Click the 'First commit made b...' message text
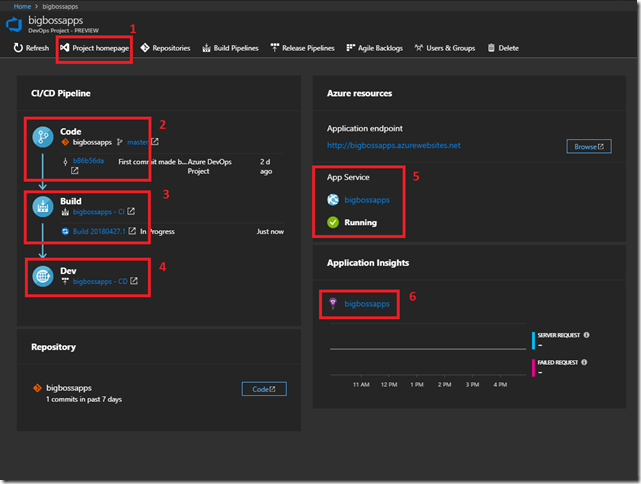This screenshot has height=484, width=641. click(151, 162)
